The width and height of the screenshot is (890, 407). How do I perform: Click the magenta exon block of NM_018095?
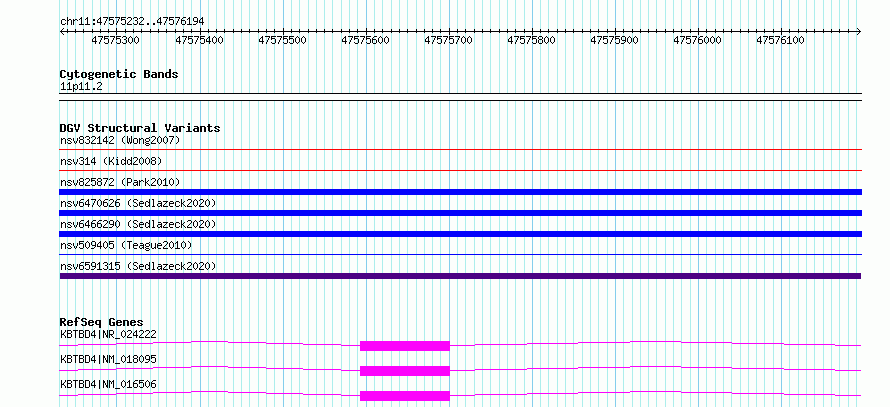coord(405,371)
